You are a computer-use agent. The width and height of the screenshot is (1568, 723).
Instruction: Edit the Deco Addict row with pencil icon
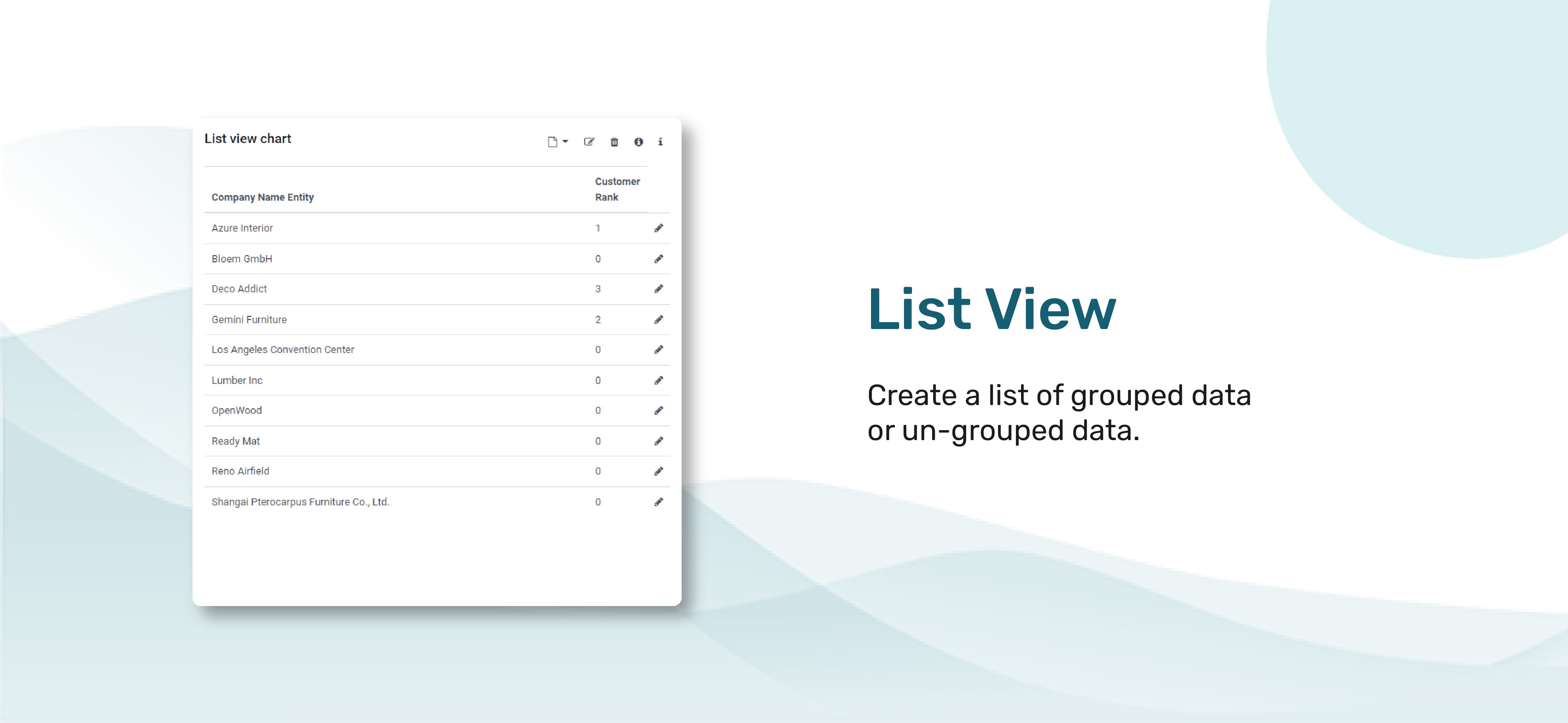coord(658,289)
